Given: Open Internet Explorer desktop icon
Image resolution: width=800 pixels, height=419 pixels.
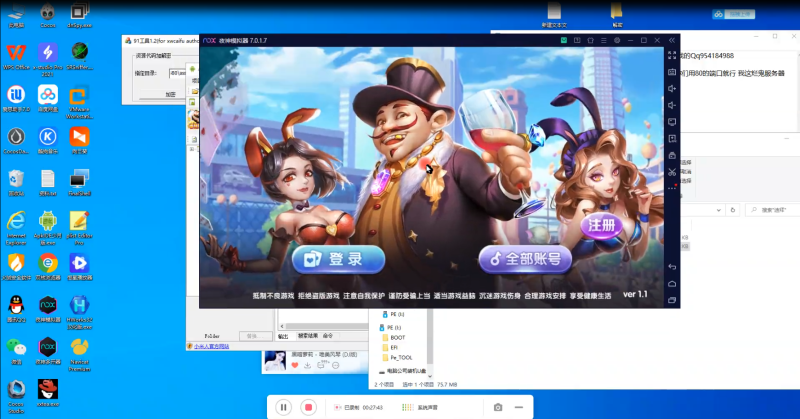Looking at the screenshot, I should [16, 228].
